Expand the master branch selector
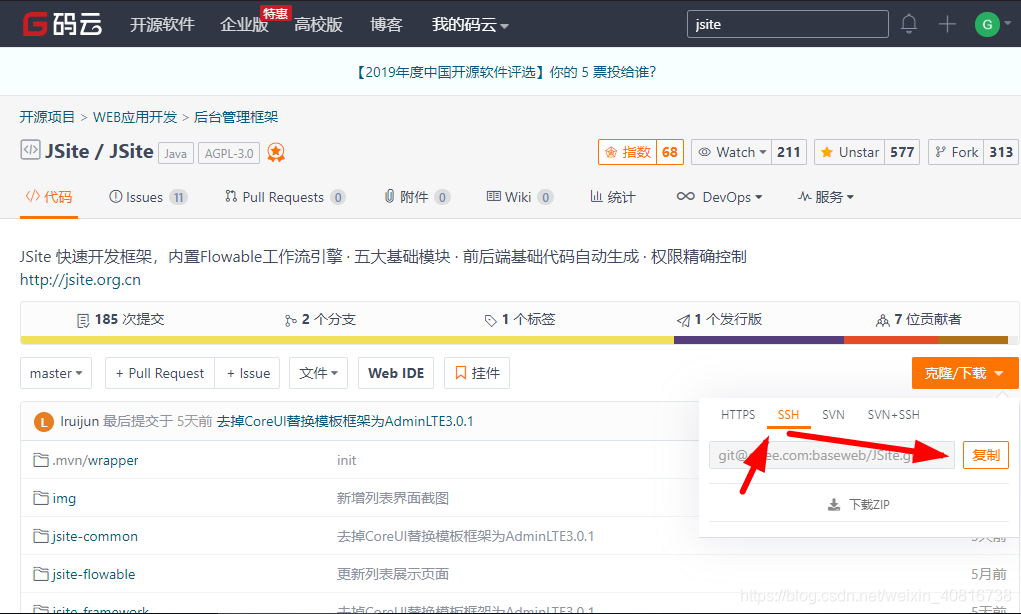This screenshot has width=1021, height=614. (56, 373)
